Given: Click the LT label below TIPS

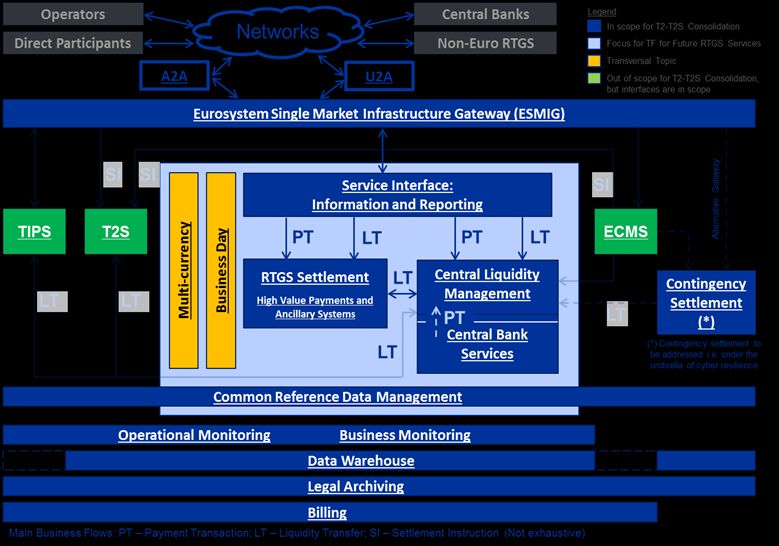Looking at the screenshot, I should 52,302.
